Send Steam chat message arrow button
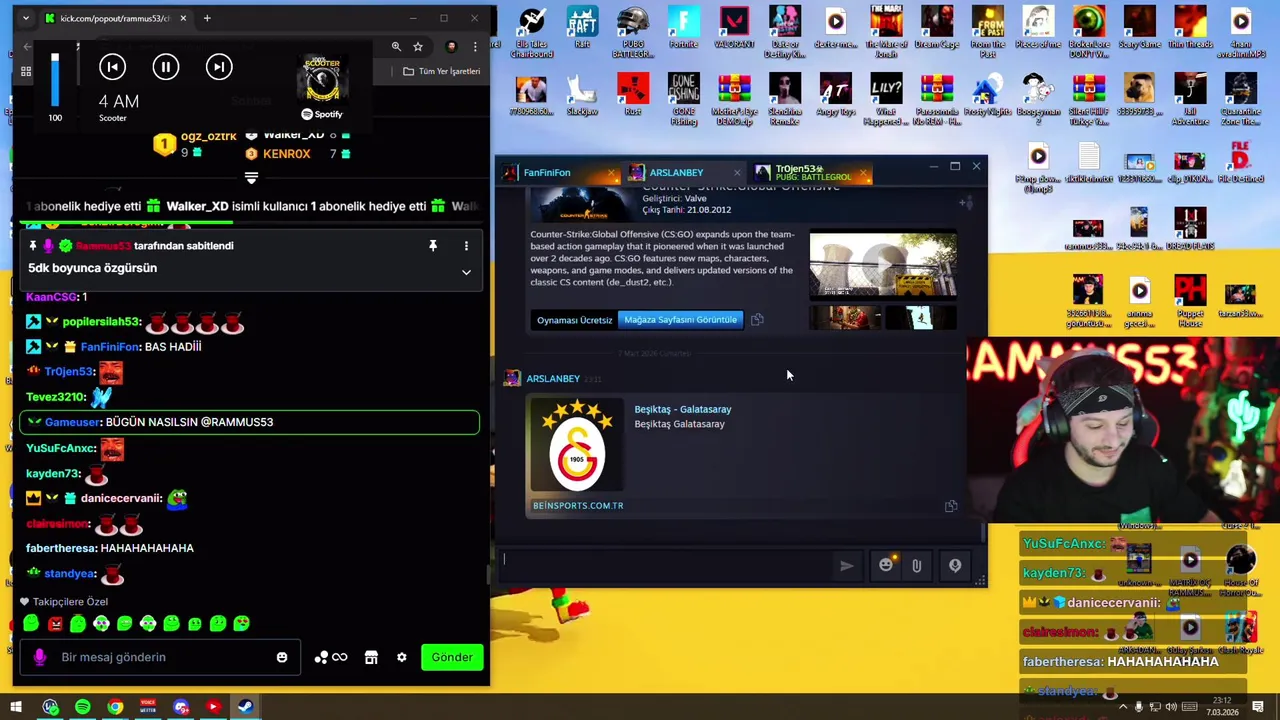1280x720 pixels. (847, 566)
